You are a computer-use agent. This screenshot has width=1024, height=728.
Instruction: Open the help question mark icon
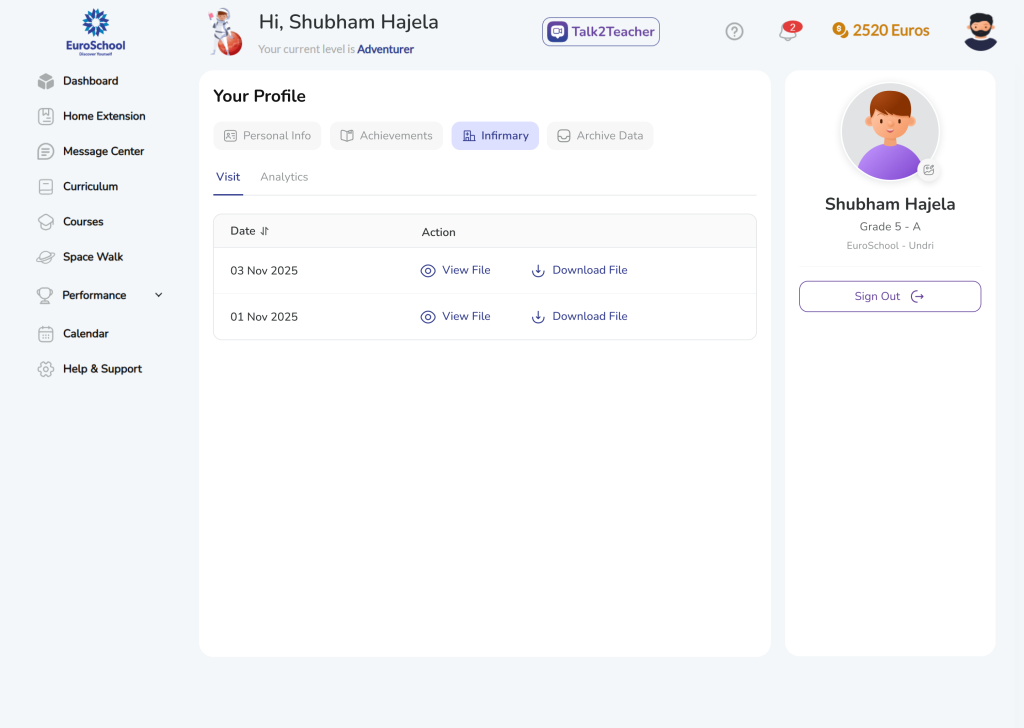pyautogui.click(x=734, y=32)
